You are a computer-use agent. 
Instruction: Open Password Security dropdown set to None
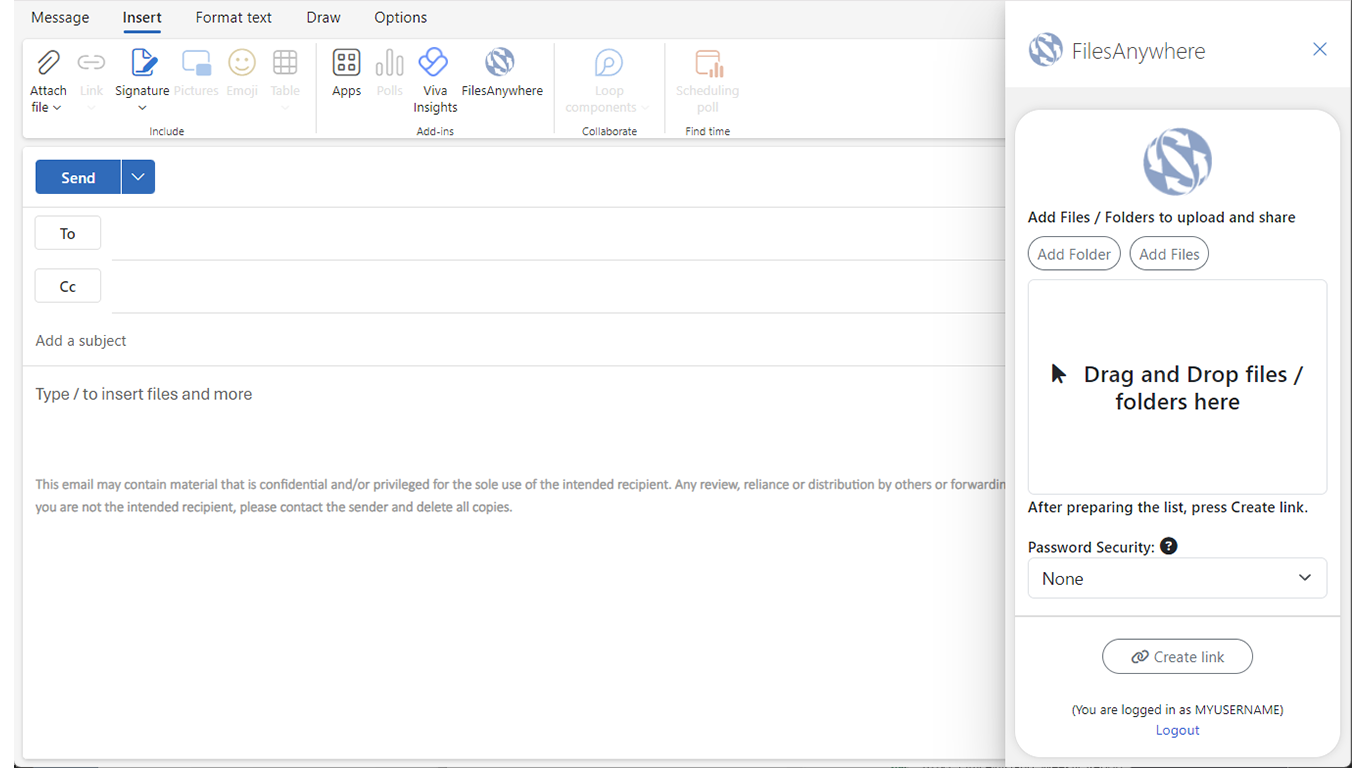[x=1177, y=578]
